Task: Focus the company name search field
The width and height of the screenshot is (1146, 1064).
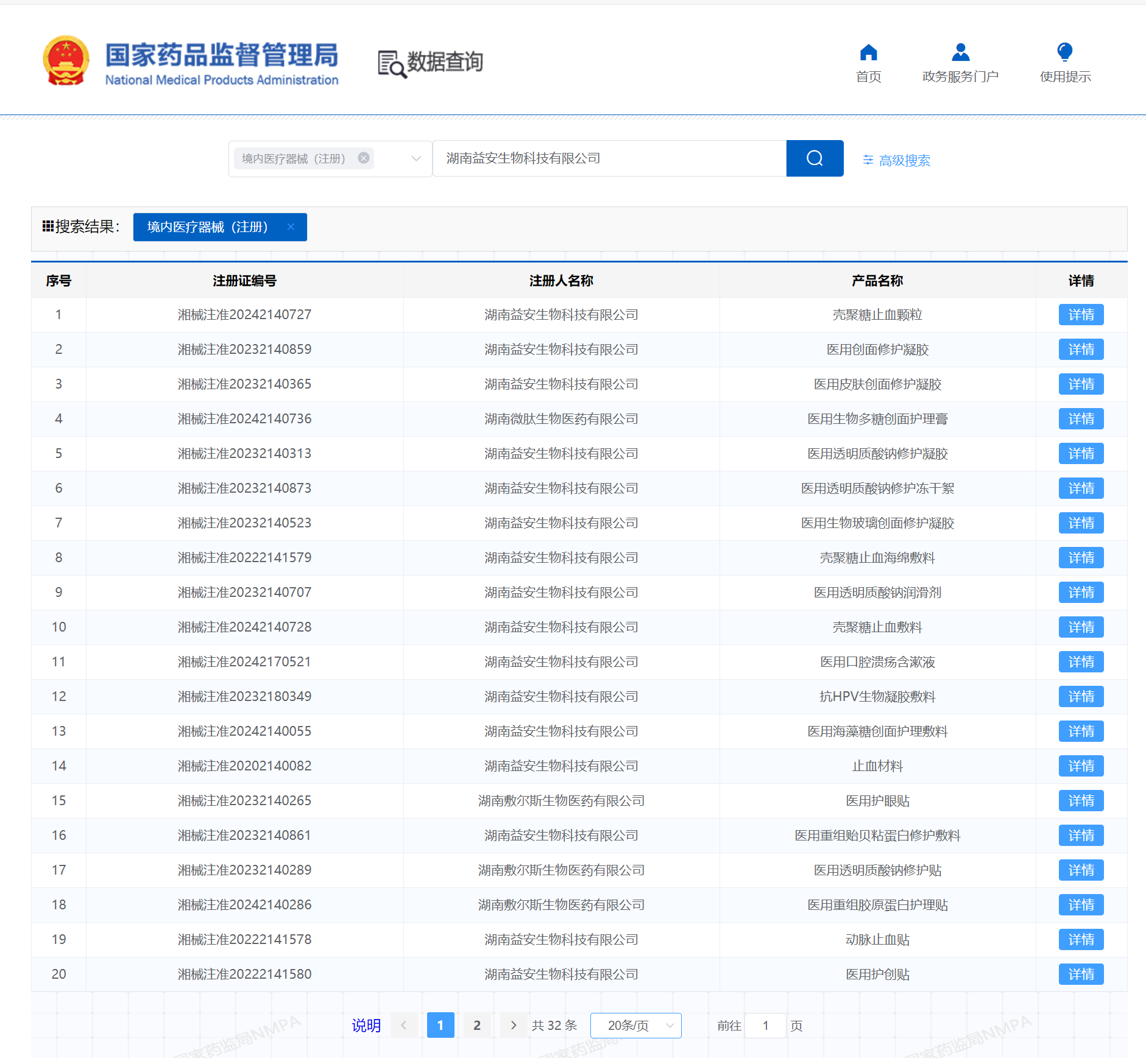Action: (609, 158)
